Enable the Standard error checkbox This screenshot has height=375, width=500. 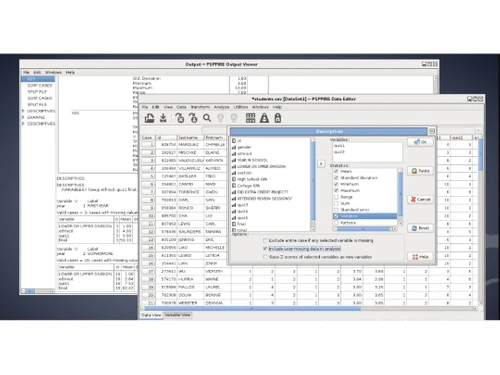click(336, 210)
